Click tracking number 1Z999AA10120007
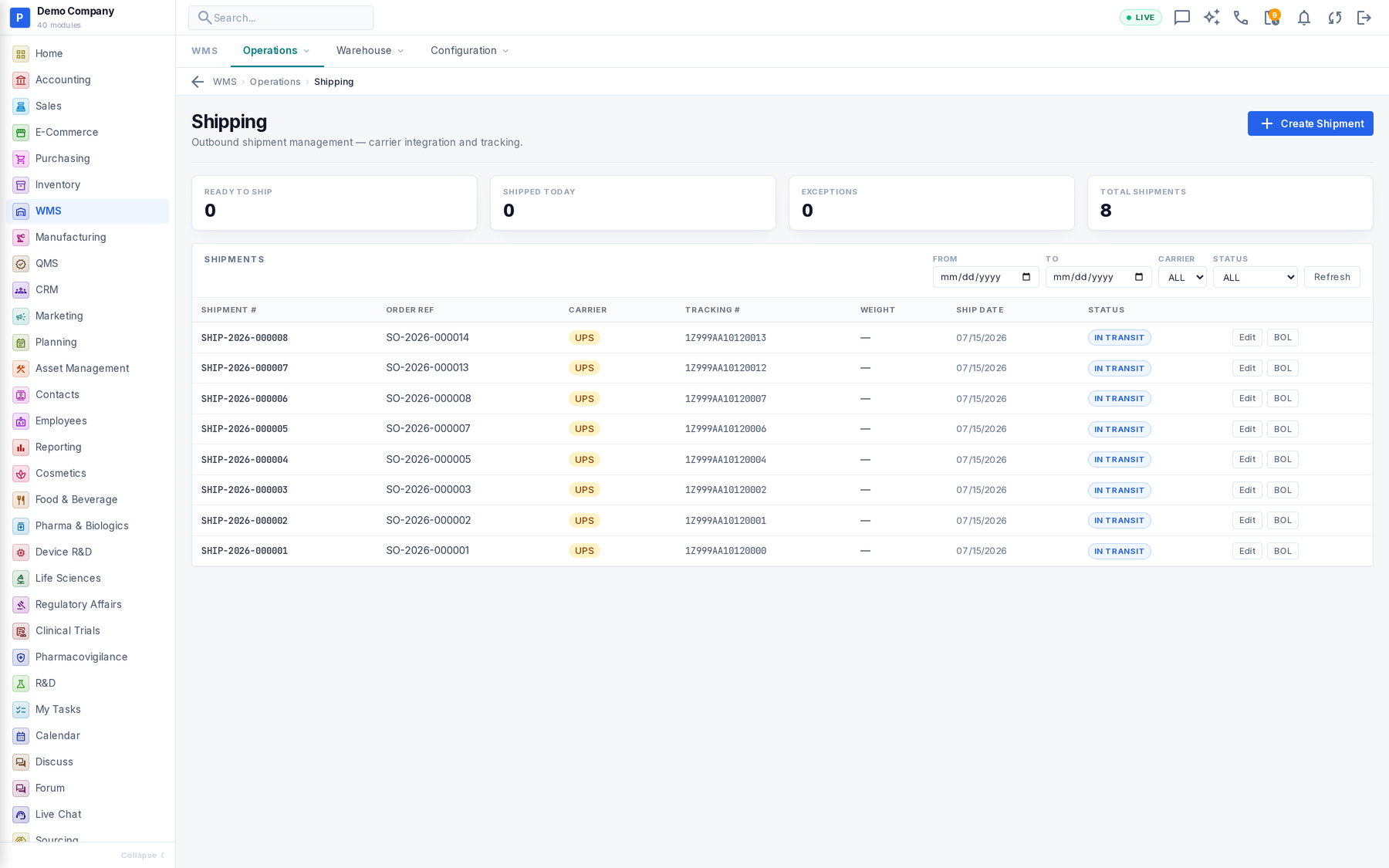The height and width of the screenshot is (868, 1389). [x=725, y=399]
